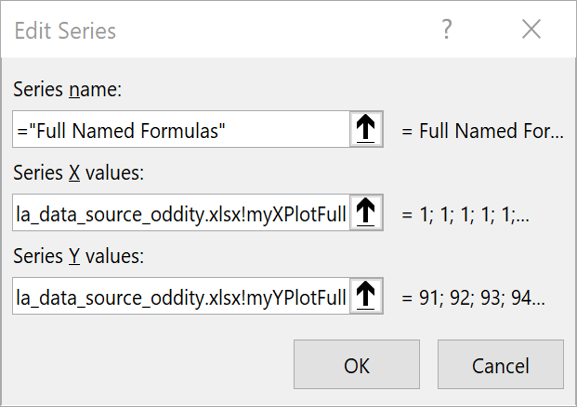Click the Edit Series title text
The width and height of the screenshot is (577, 407).
coord(65,31)
